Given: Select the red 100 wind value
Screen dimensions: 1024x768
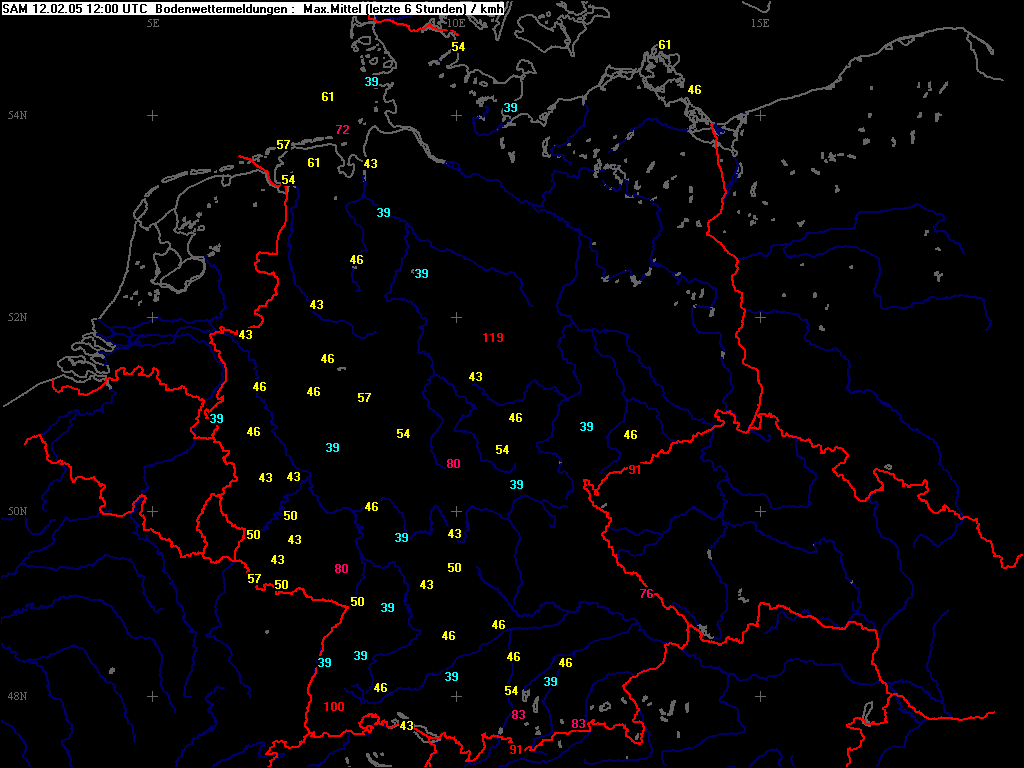Looking at the screenshot, I should click(x=334, y=707).
